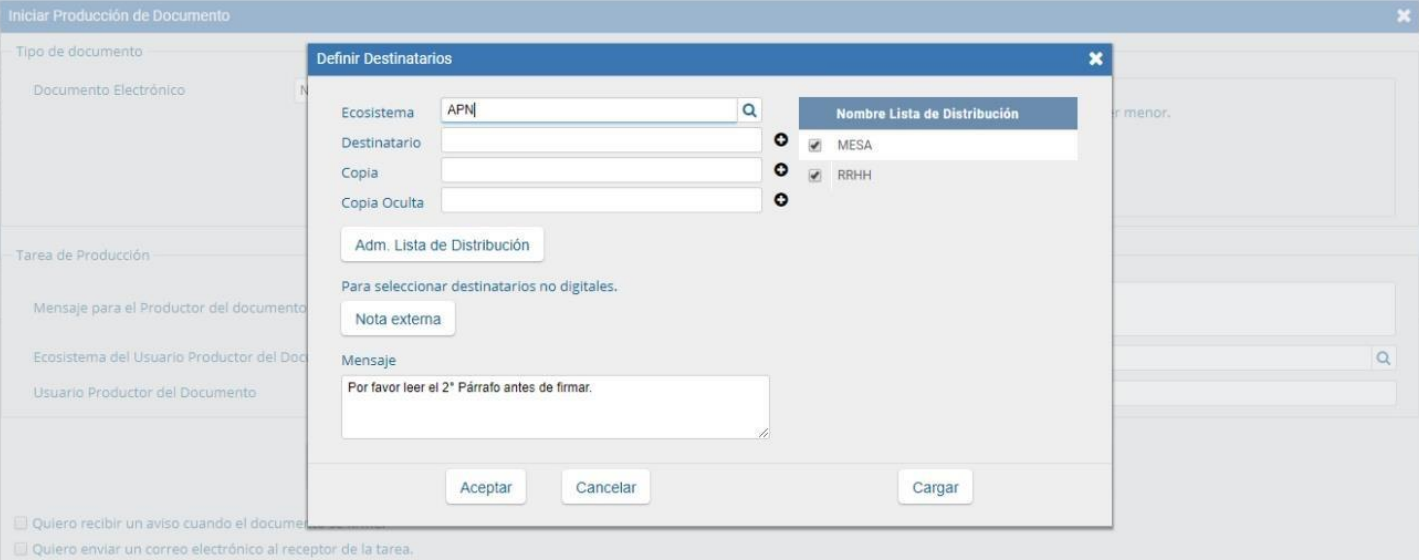
Task: Enable 'Quiero enviar un correo electrónico' checkbox
Action: [21, 548]
